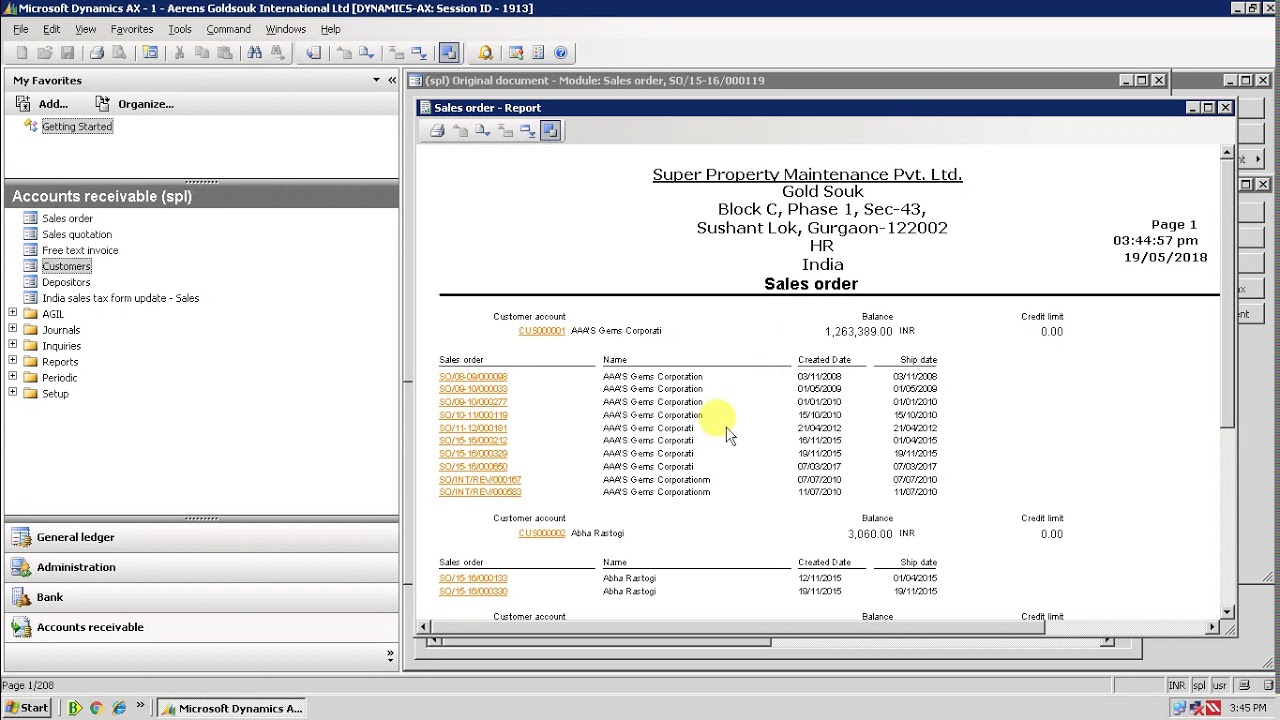1280x720 pixels.
Task: Switch to General ledger module
Action: [x=200, y=537]
